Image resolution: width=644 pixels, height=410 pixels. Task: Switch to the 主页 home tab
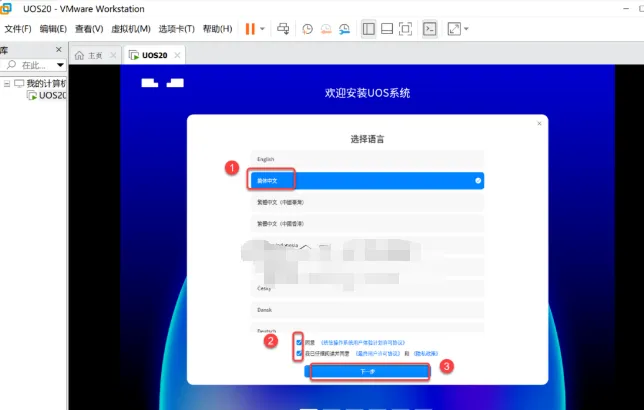pos(95,55)
